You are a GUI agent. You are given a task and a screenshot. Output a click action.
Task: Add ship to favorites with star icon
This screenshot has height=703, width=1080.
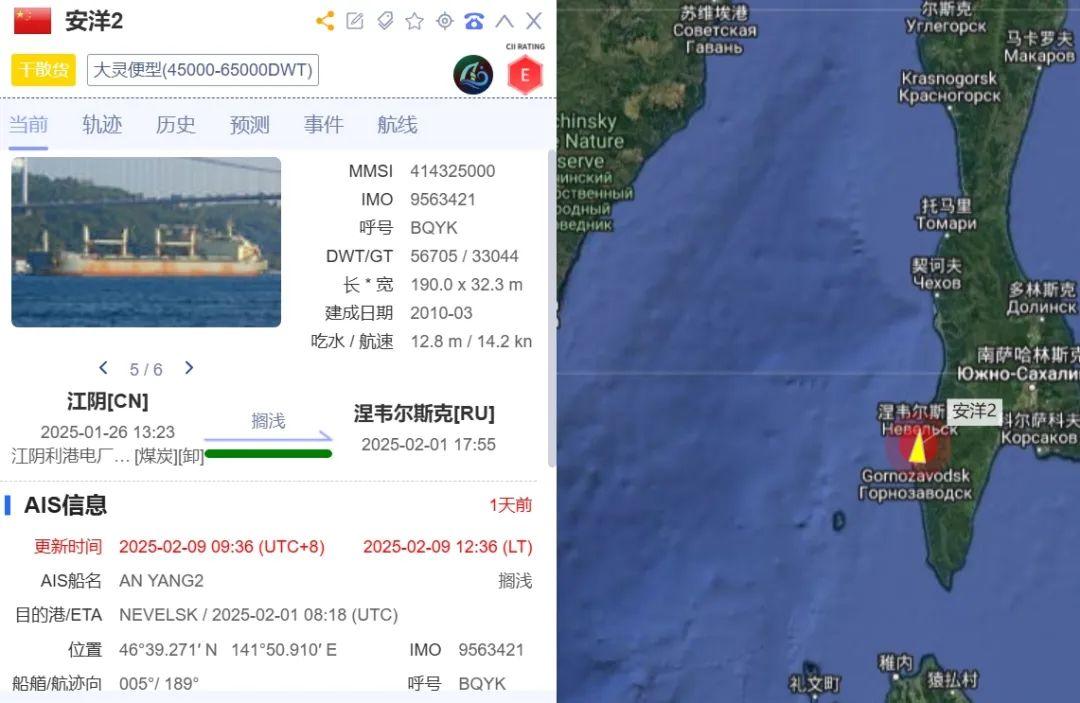click(415, 21)
